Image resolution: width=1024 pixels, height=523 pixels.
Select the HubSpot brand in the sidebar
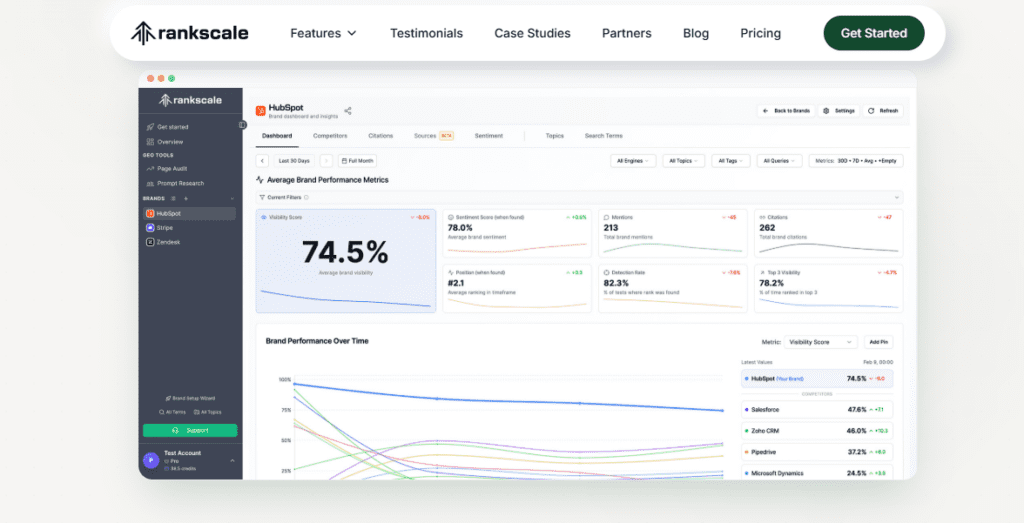pos(189,214)
